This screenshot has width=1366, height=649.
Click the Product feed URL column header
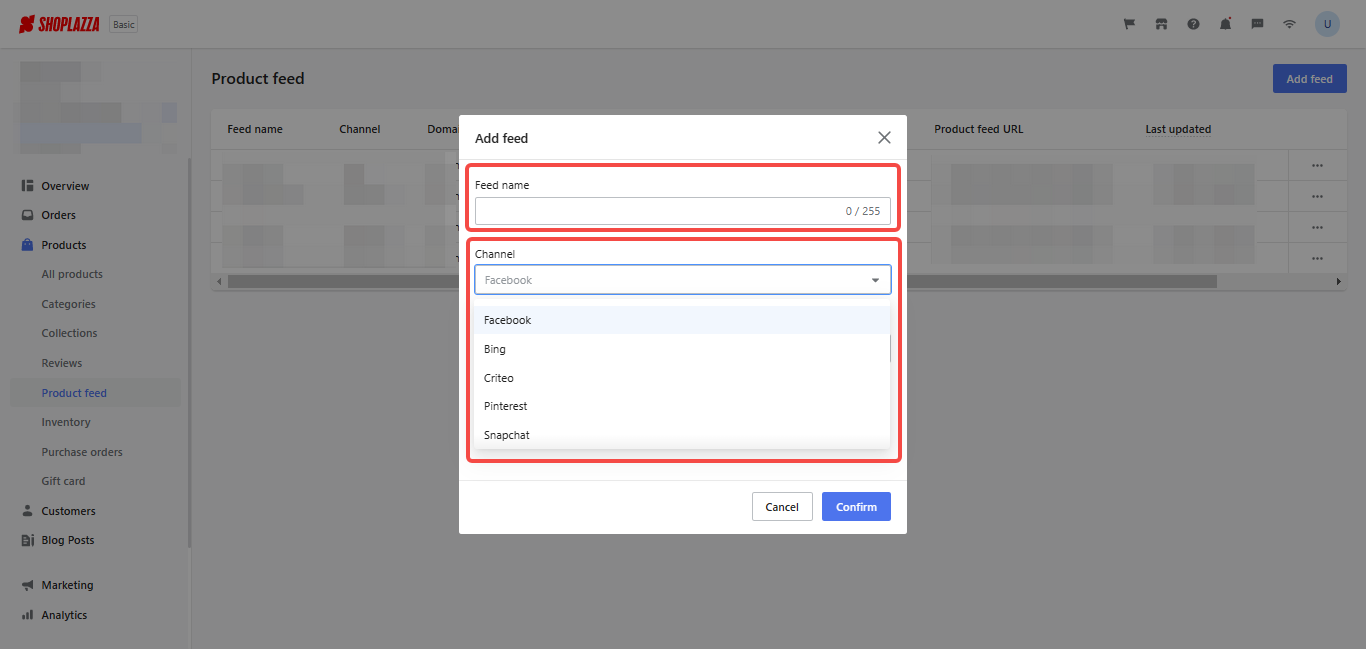[979, 129]
